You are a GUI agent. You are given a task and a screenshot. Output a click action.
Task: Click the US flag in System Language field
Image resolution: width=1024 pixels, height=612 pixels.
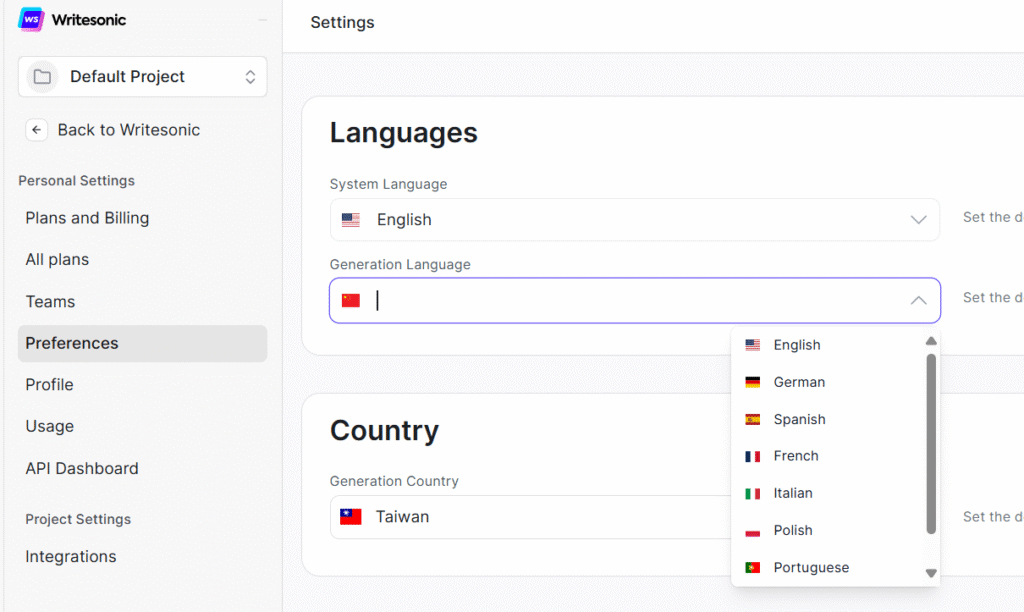point(351,220)
